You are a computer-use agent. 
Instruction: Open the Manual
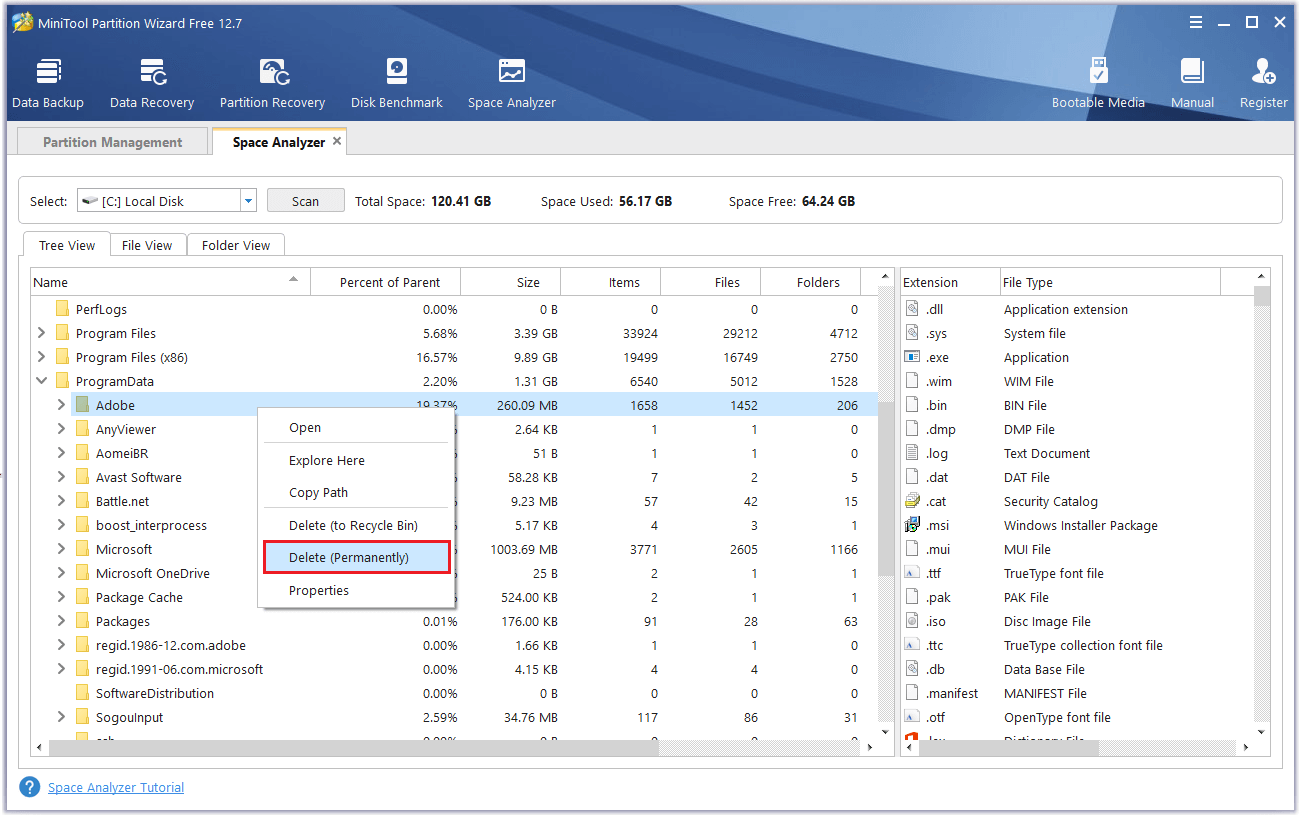click(1192, 83)
